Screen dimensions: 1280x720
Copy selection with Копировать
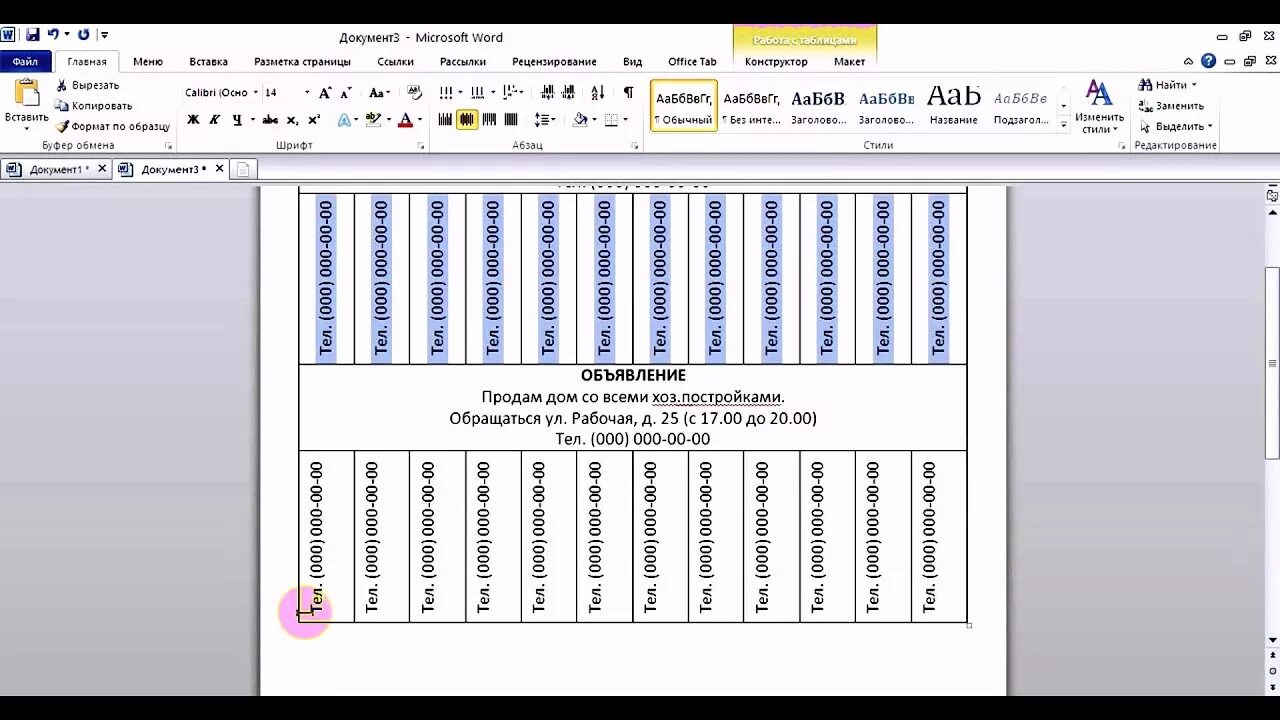click(x=94, y=106)
